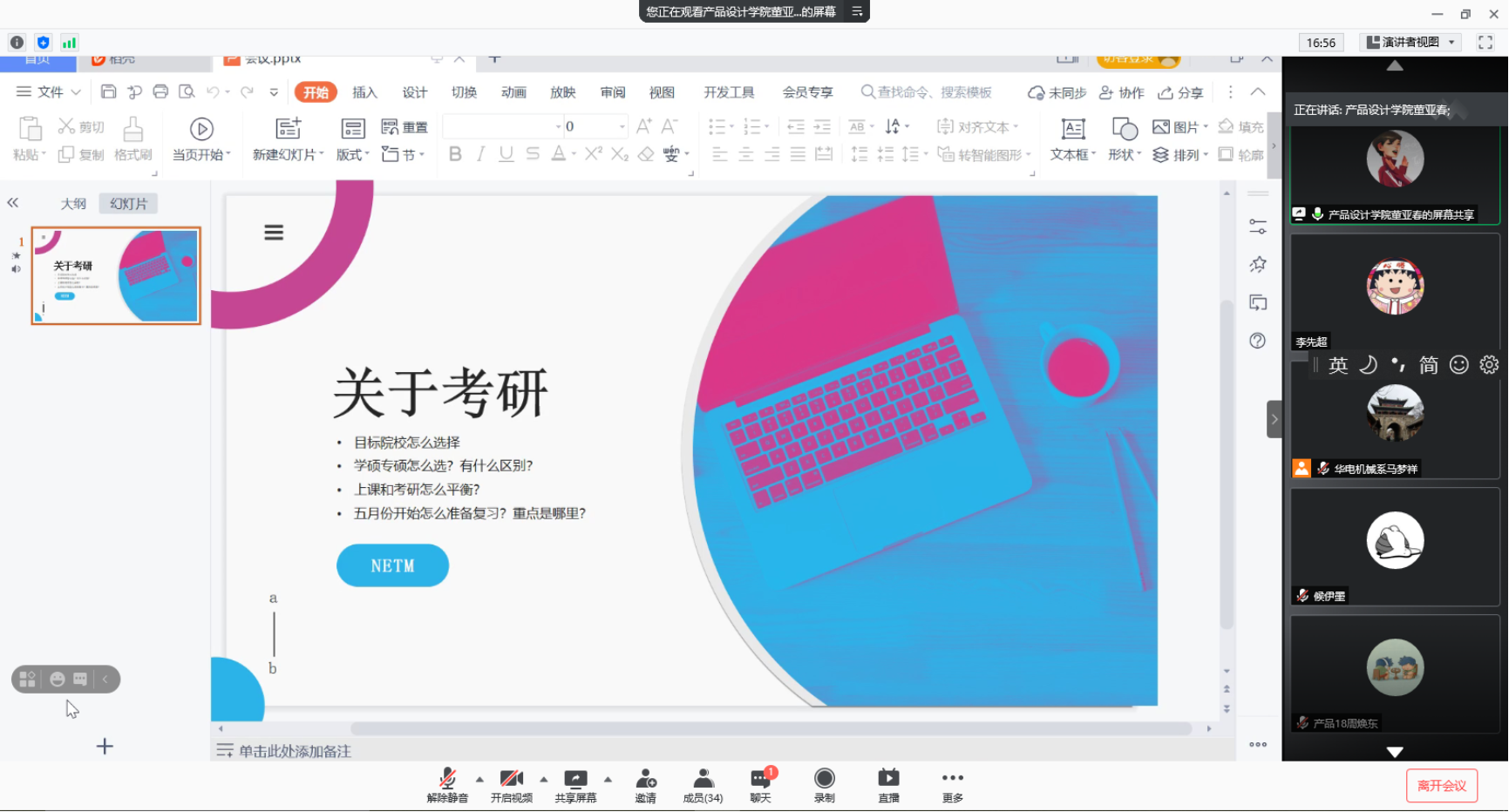Viewport: 1509px width, 812px height.
Task: Click the NETM button on slide
Action: (x=392, y=565)
